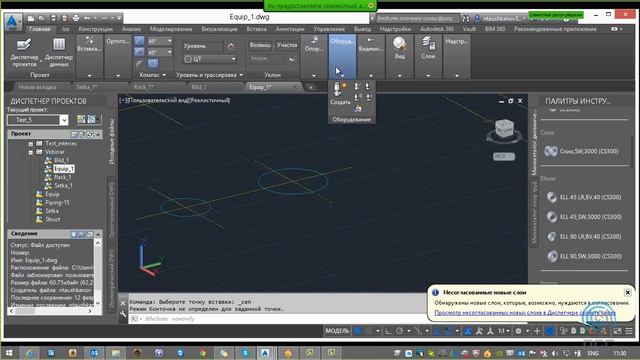The height and width of the screenshot is (360, 640).
Task: Toggle the grid display button in status bar
Action: [x=357, y=331]
